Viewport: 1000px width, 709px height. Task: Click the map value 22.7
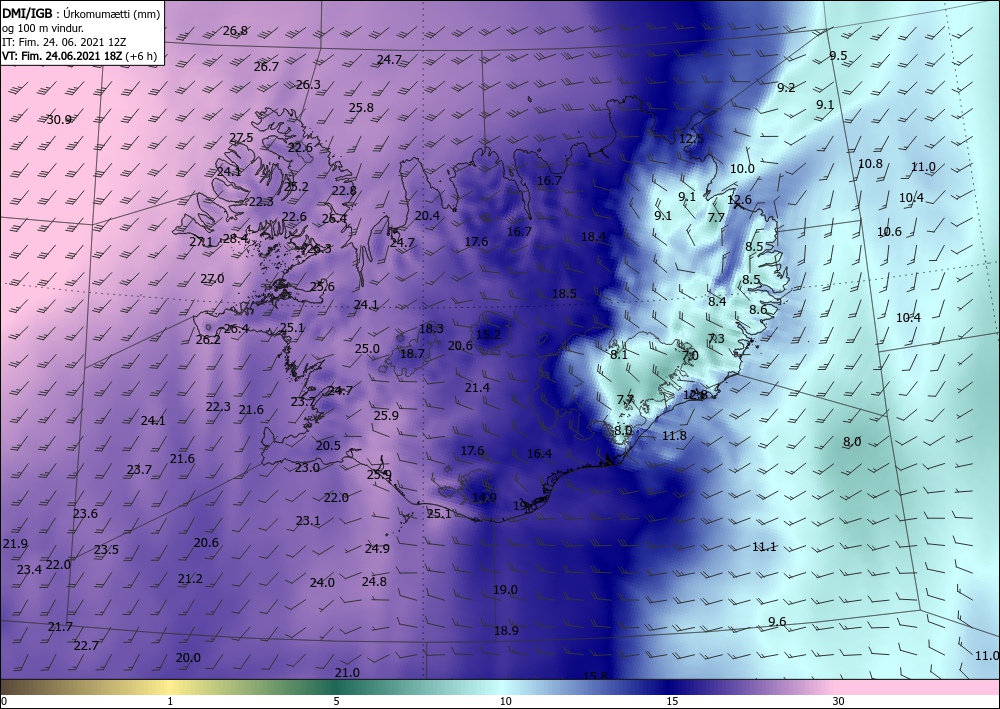point(86,645)
